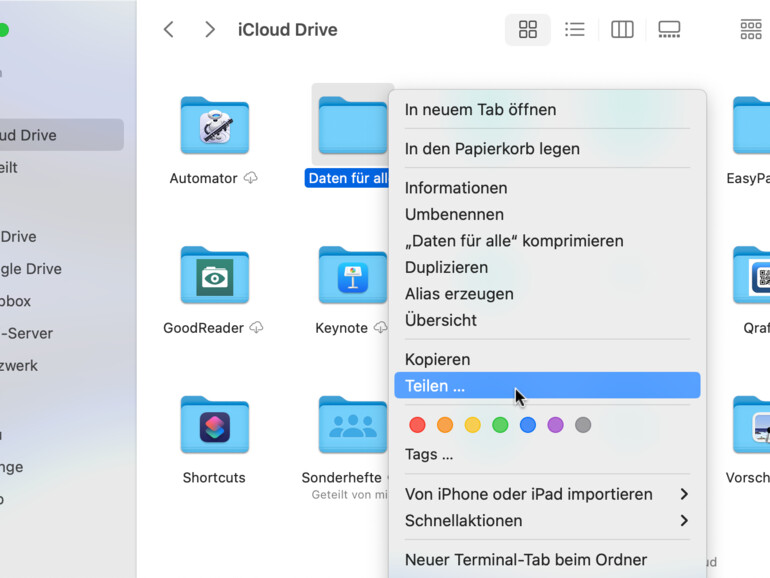This screenshot has width=770, height=578.
Task: Choose Übersicht quick look entry
Action: click(547, 321)
